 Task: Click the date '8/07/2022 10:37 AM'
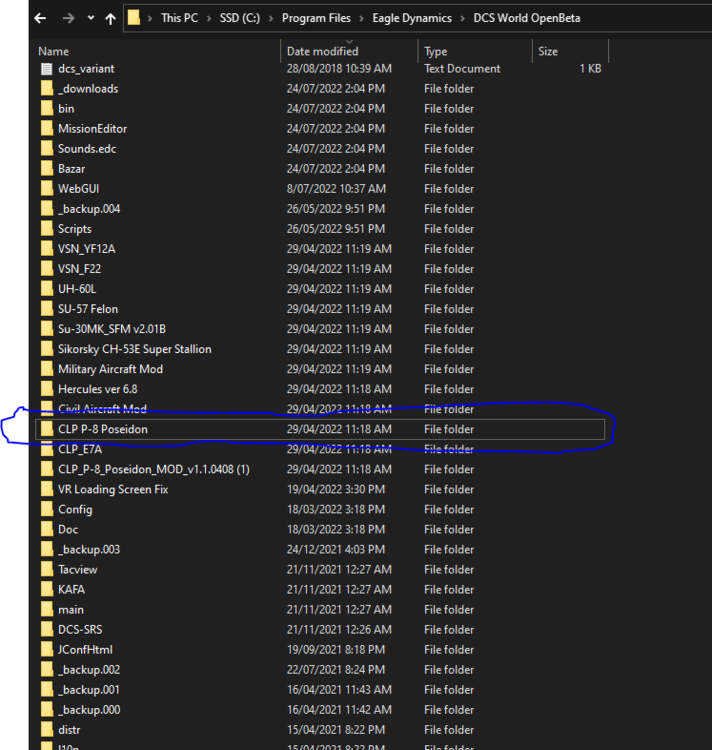(x=336, y=189)
